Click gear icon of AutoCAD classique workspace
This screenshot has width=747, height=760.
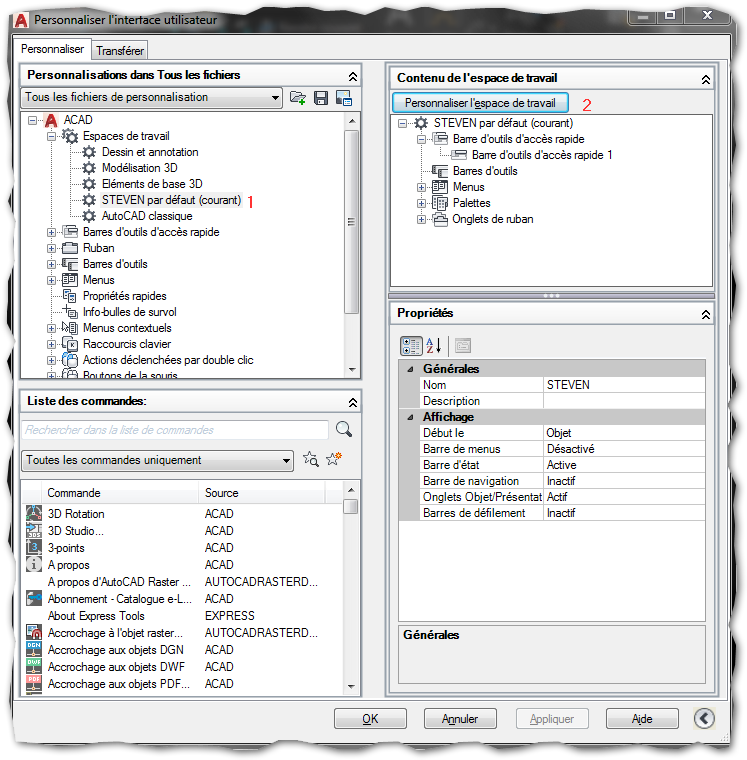pos(89,216)
